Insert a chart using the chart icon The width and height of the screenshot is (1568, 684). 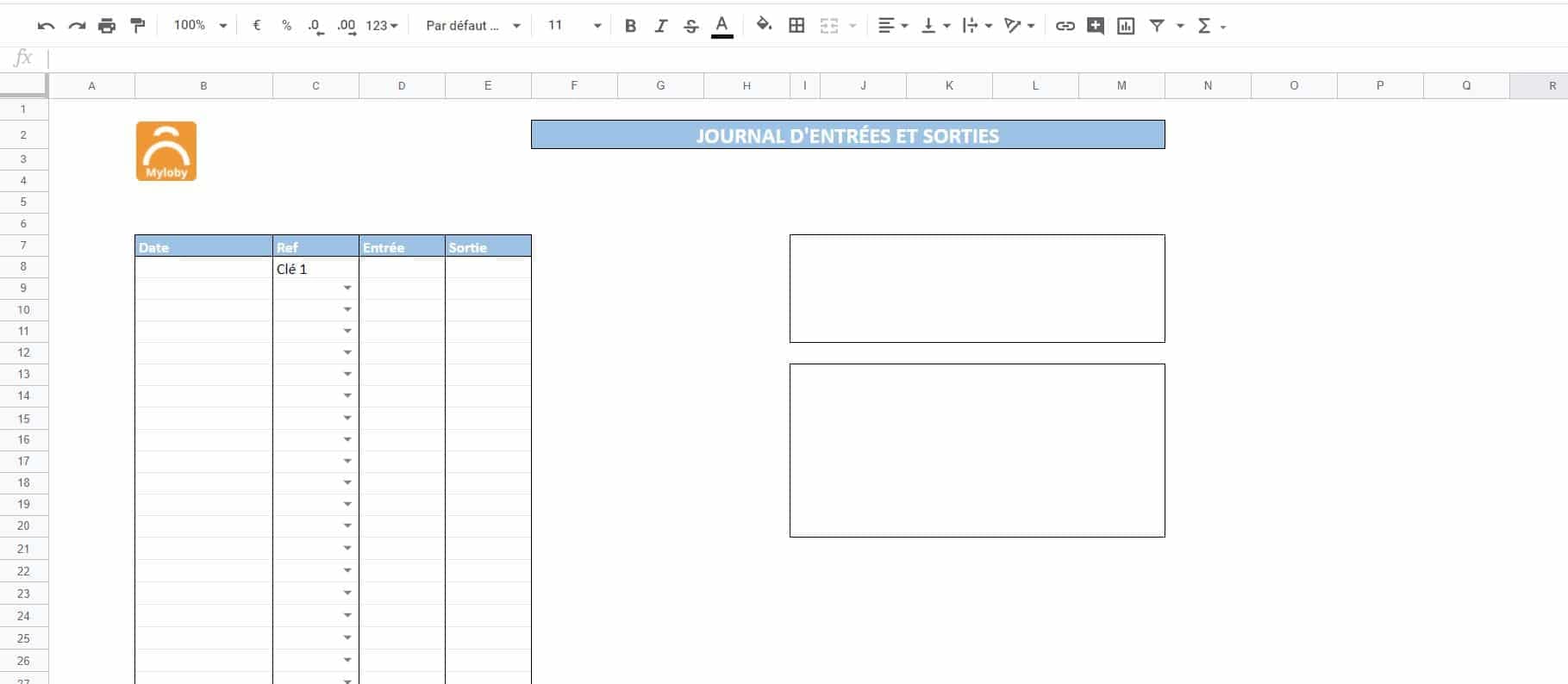tap(1126, 26)
